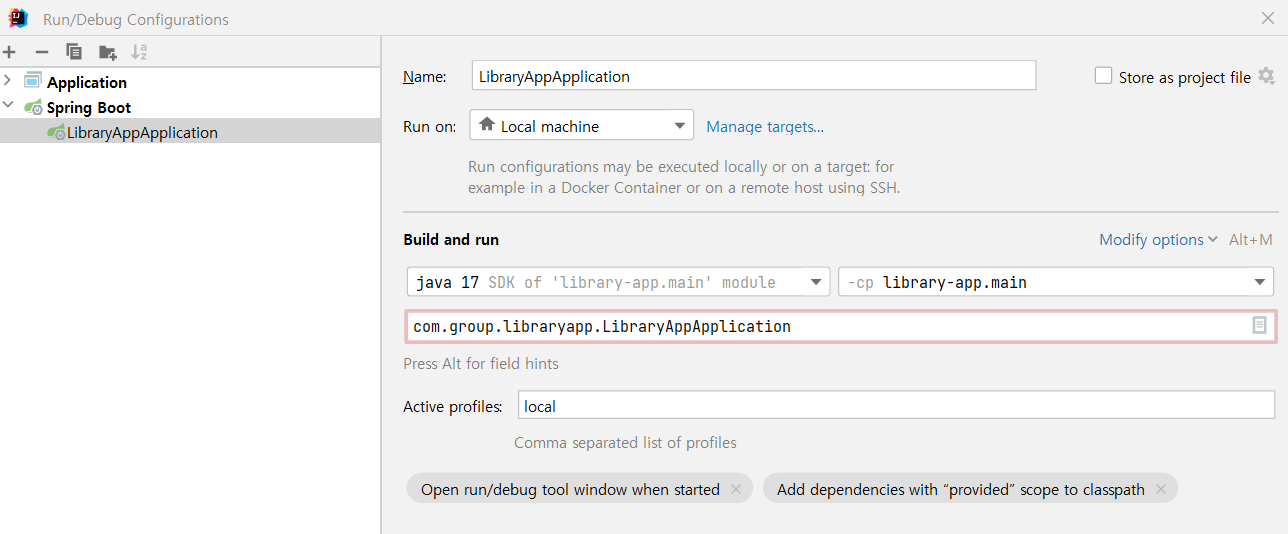Click the main class field com.group.libraryapp.LibraryAppApplication

pyautogui.click(x=840, y=326)
